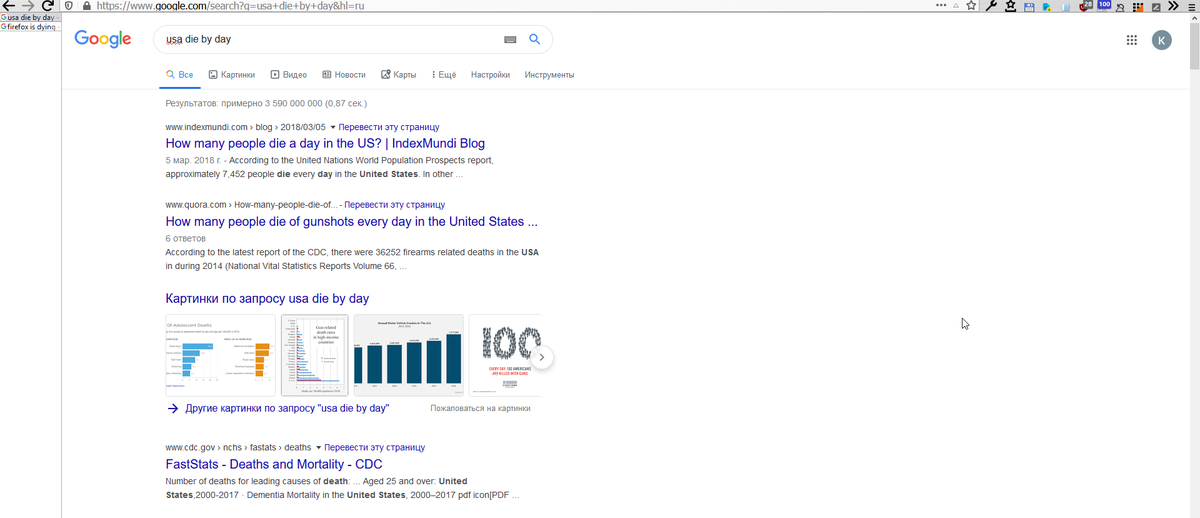
Task: Open tracking protection shield icon
Action: pos(69,6)
